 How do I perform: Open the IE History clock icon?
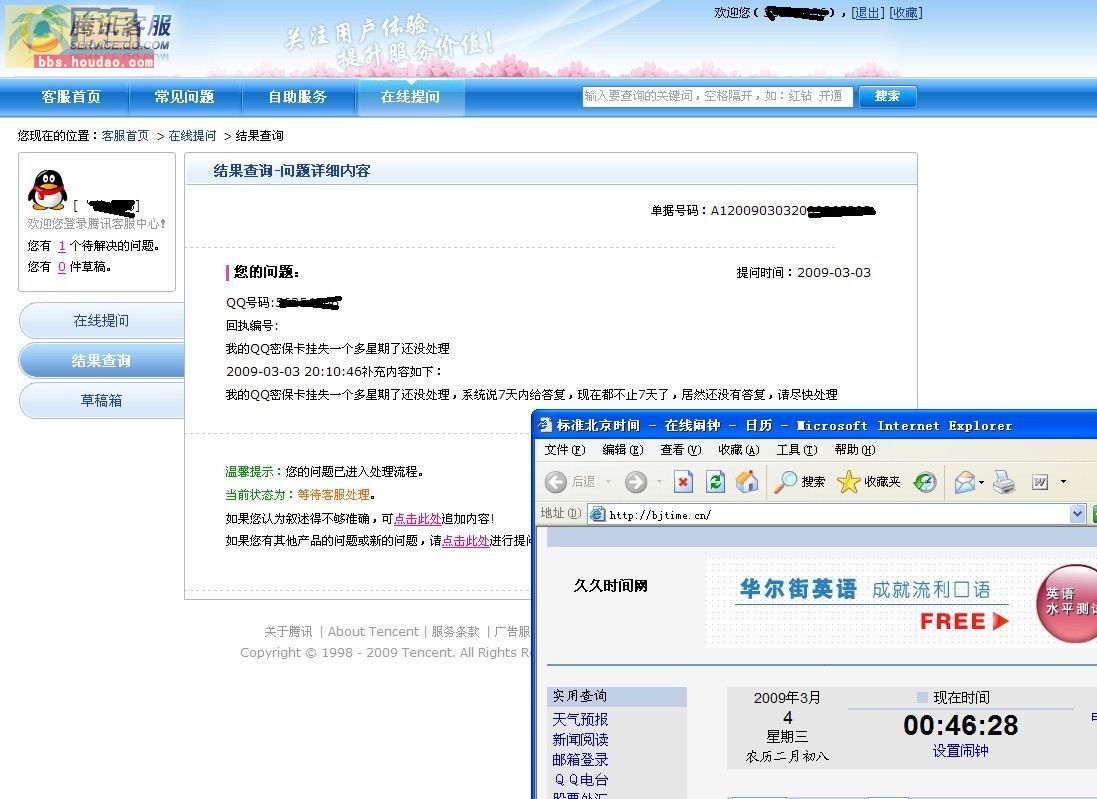[x=925, y=482]
